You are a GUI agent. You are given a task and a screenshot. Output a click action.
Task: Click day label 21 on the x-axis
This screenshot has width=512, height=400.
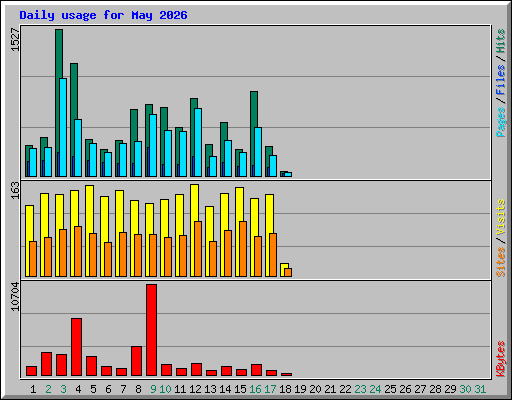330,389
